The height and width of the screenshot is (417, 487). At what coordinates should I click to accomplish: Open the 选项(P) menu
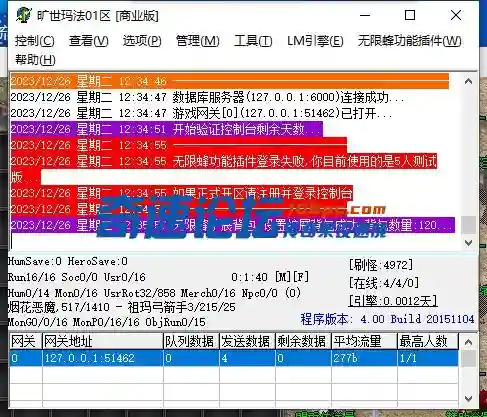coord(142,41)
